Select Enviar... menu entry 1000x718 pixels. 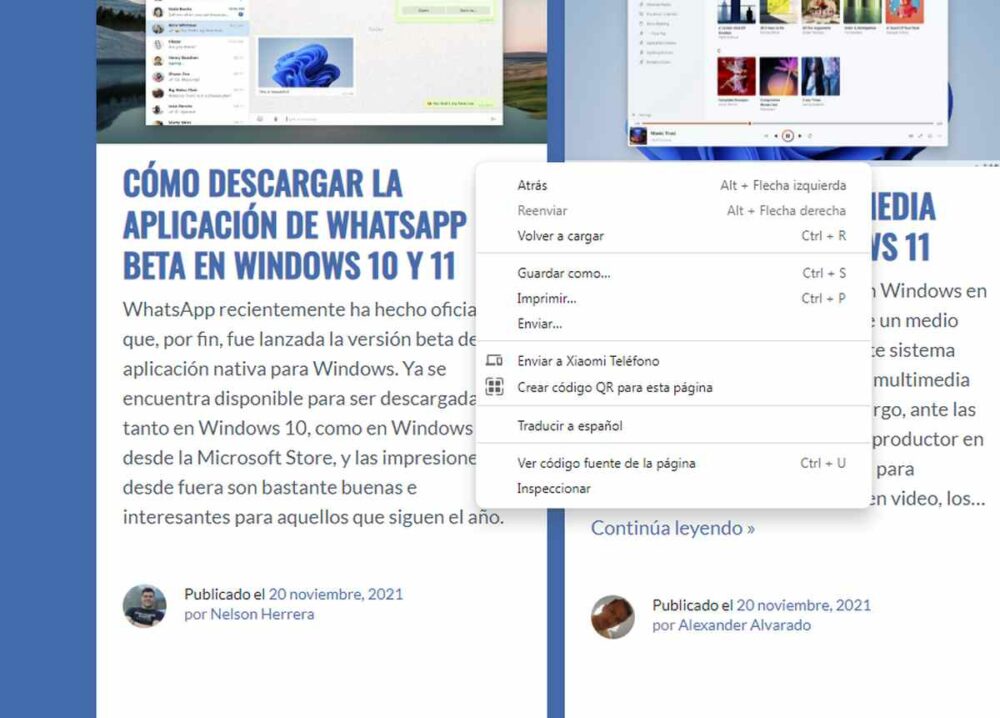[673, 324]
